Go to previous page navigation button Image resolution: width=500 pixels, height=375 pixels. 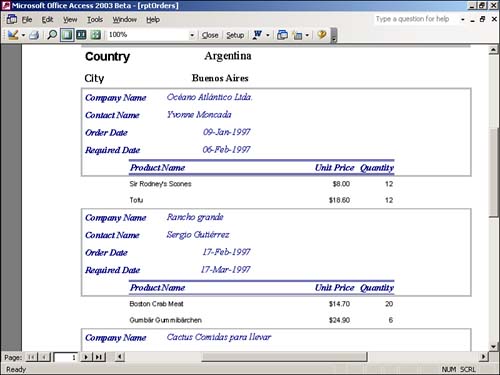click(44, 357)
